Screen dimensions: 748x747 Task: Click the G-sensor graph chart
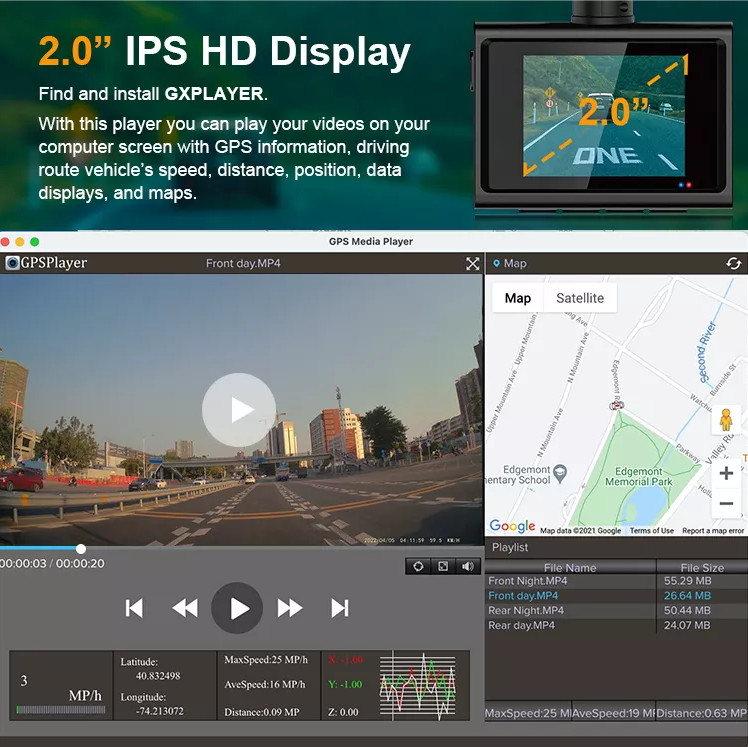point(417,685)
